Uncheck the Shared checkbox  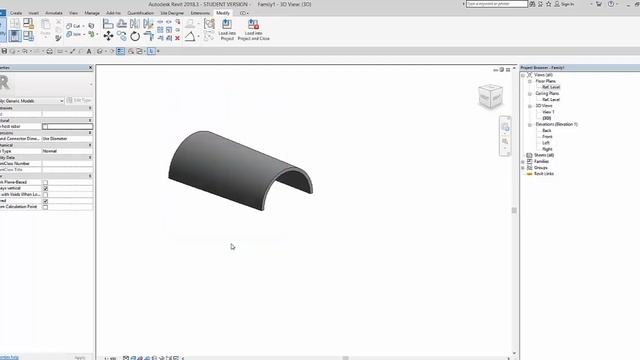45,201
